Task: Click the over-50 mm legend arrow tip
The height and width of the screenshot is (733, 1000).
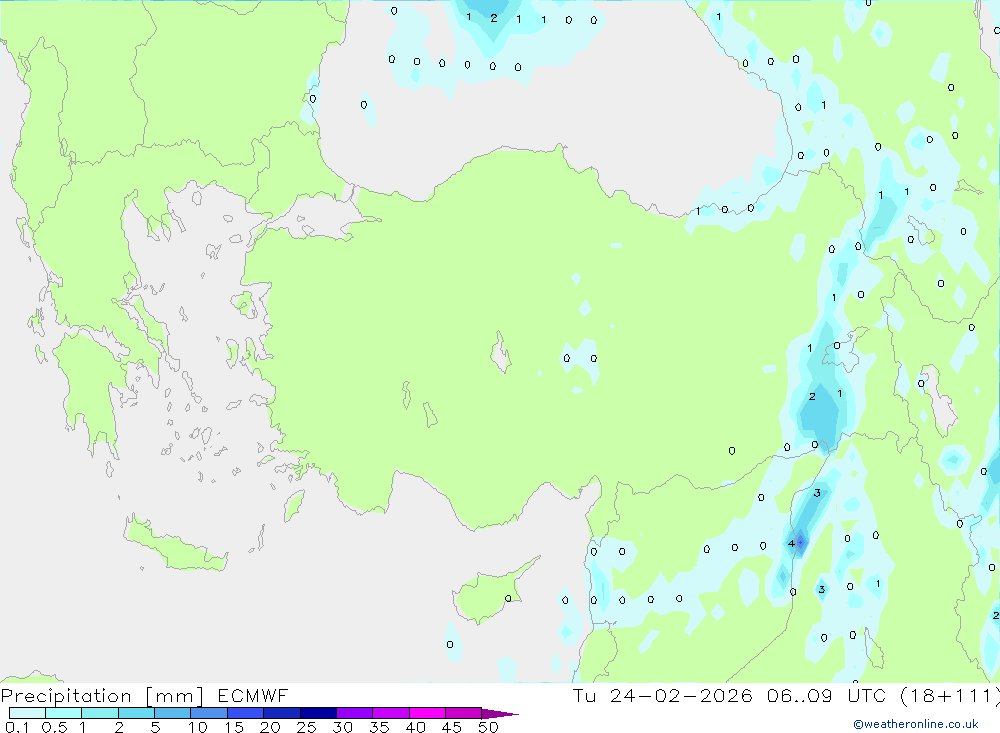Action: [x=501, y=714]
